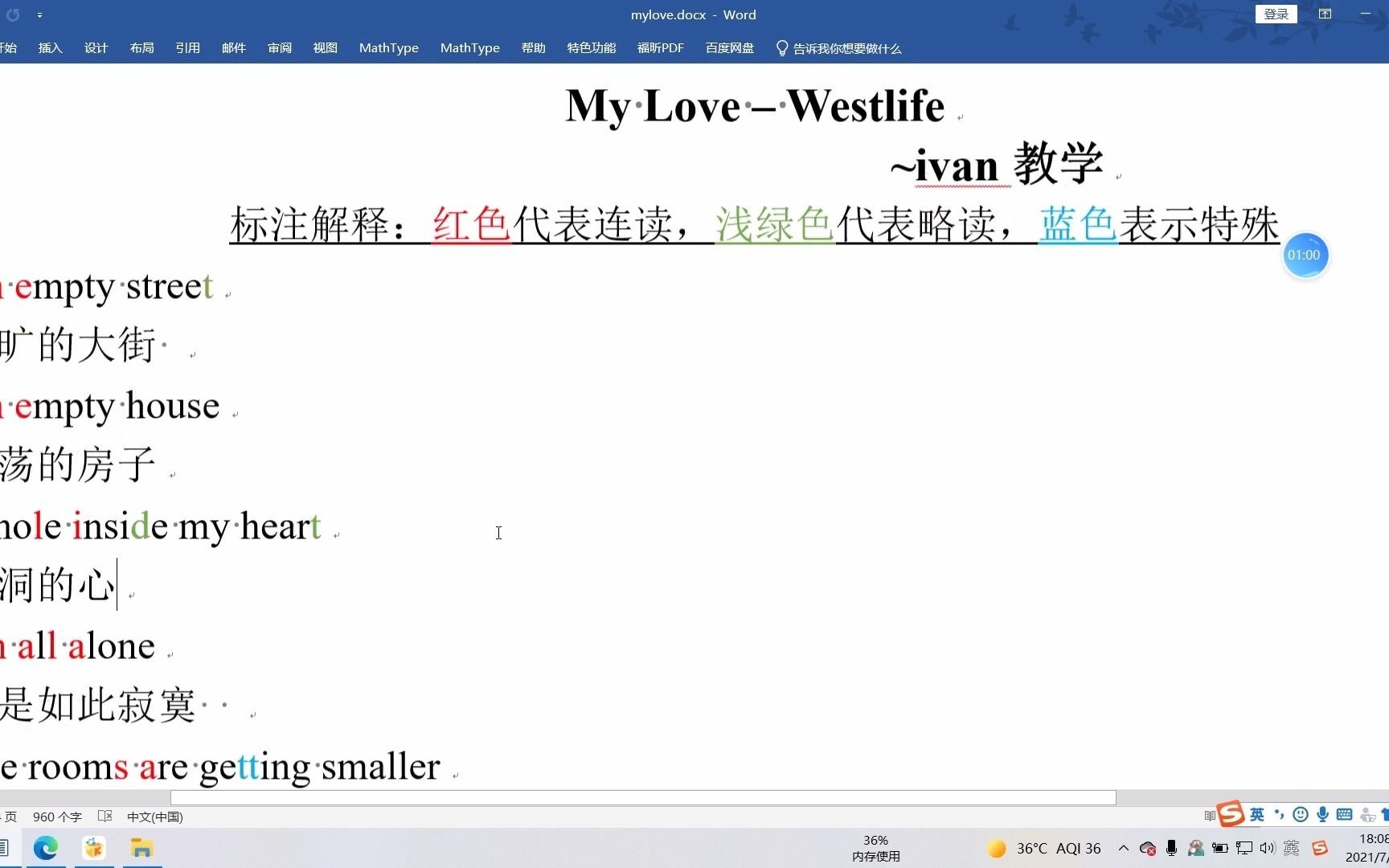This screenshot has width=1389, height=868.
Task: Click the cloud sync error tray icon
Action: click(1148, 848)
